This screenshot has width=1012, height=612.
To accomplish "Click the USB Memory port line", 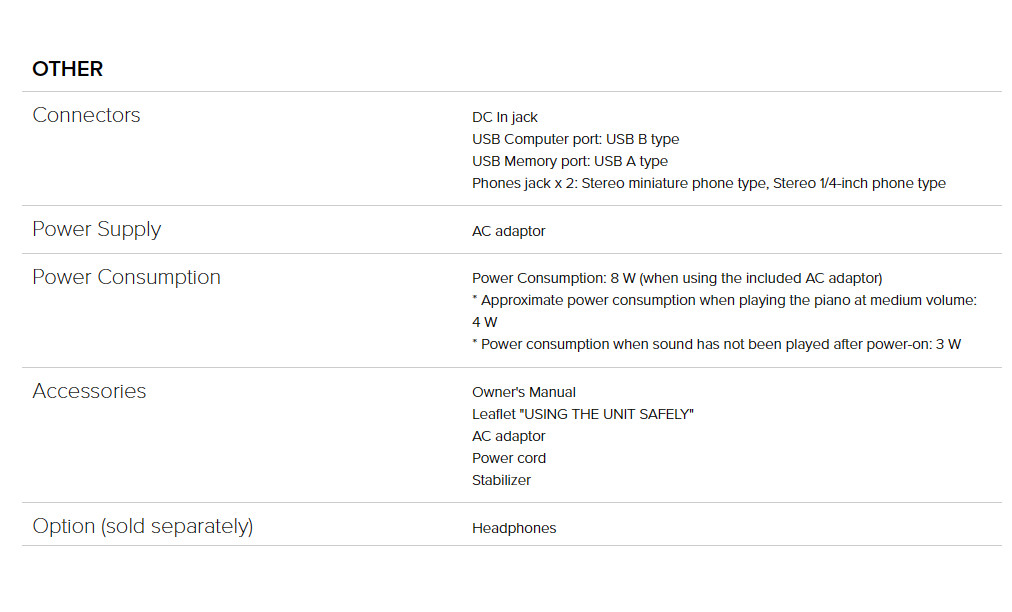I will click(x=570, y=161).
